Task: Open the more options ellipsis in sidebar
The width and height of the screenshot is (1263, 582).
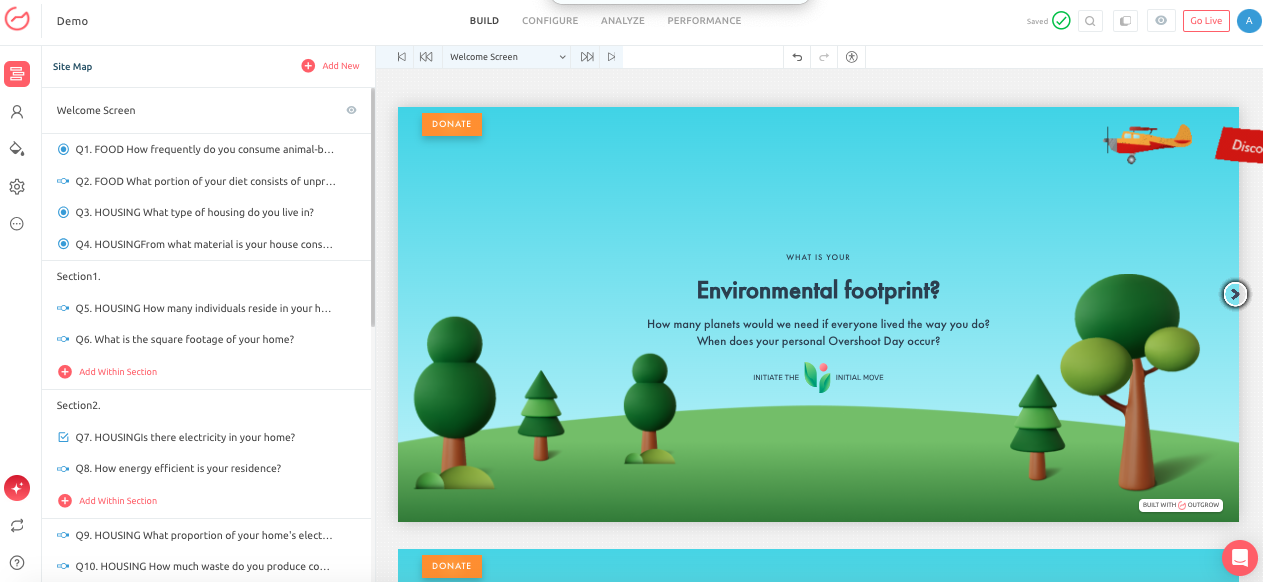Action: coord(16,224)
